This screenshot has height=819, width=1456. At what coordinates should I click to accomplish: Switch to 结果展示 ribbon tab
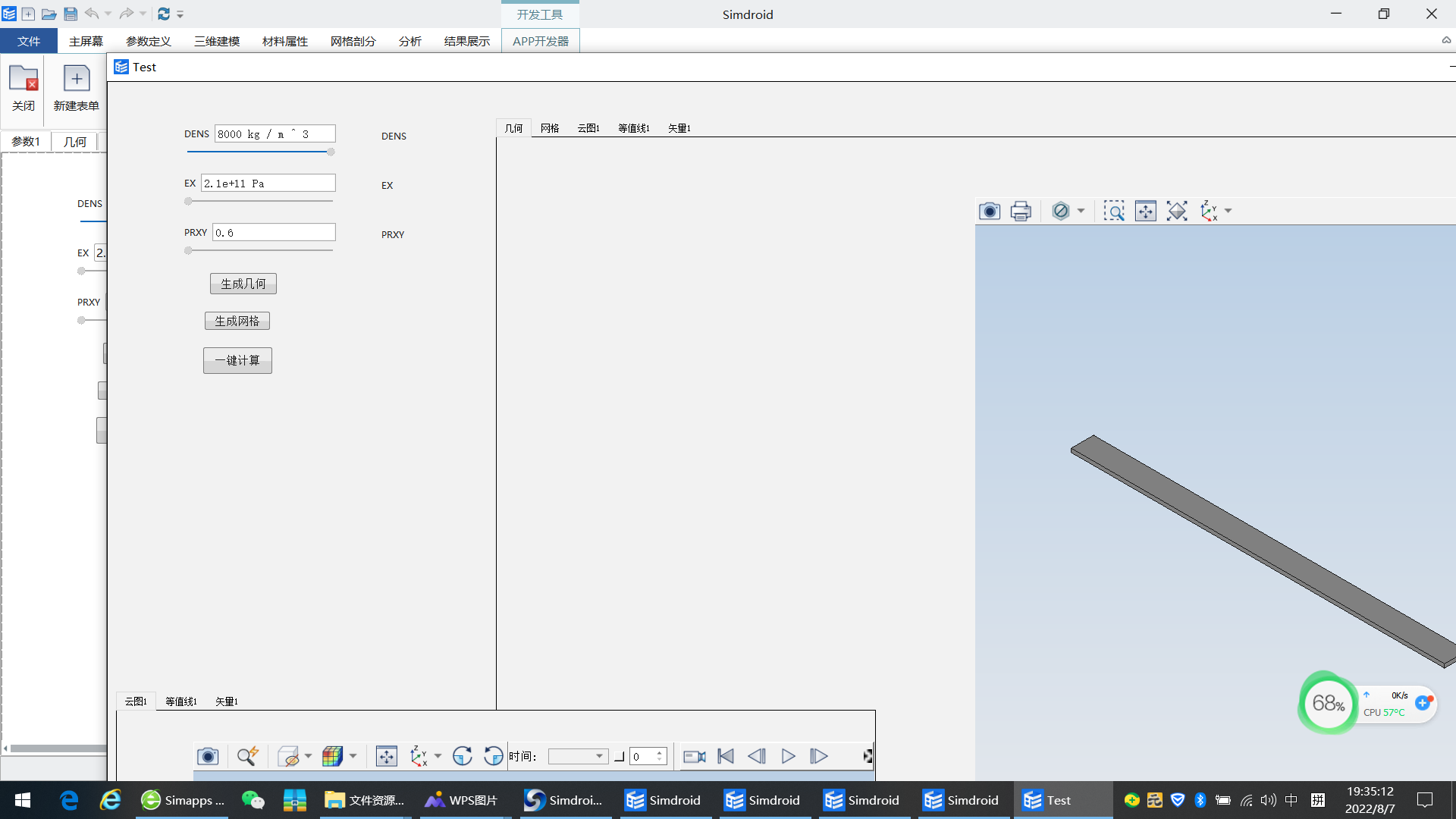[466, 41]
